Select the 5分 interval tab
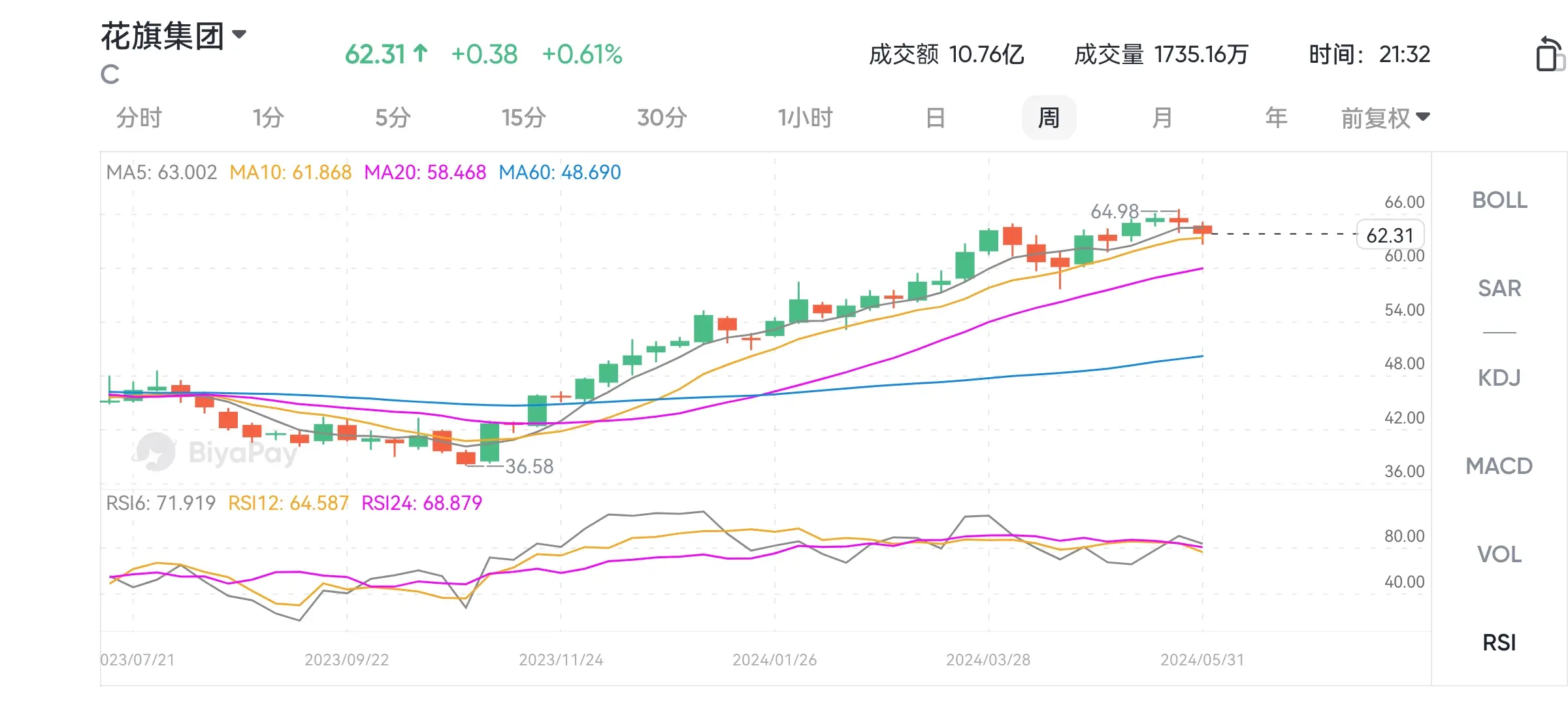The image size is (1568, 706). [x=393, y=118]
